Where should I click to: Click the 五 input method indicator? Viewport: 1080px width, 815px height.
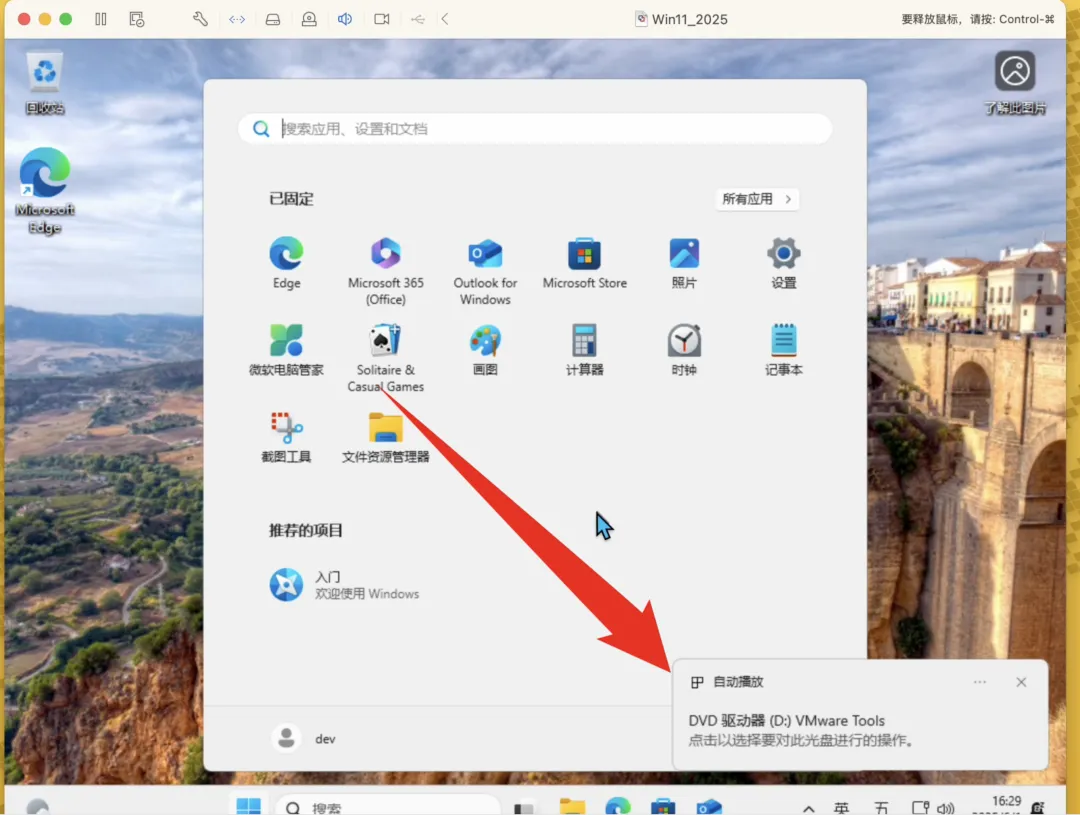(x=882, y=808)
